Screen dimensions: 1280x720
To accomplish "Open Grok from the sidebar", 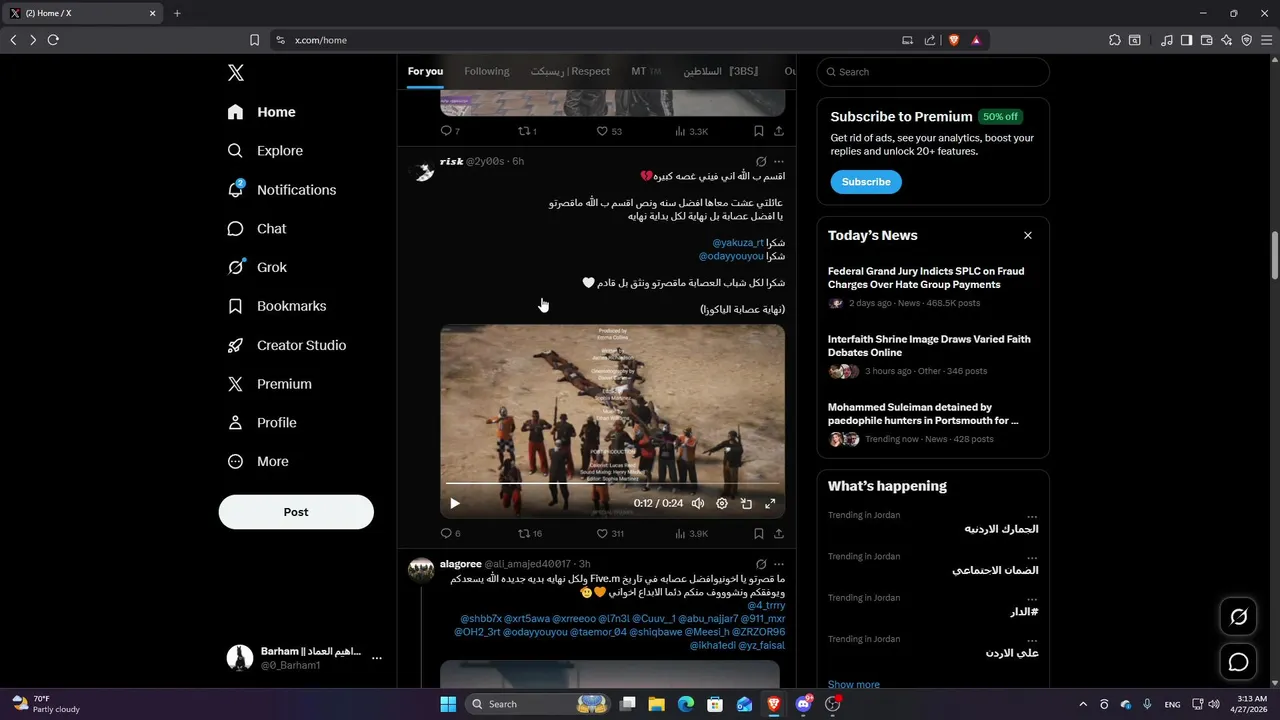I will (257, 267).
